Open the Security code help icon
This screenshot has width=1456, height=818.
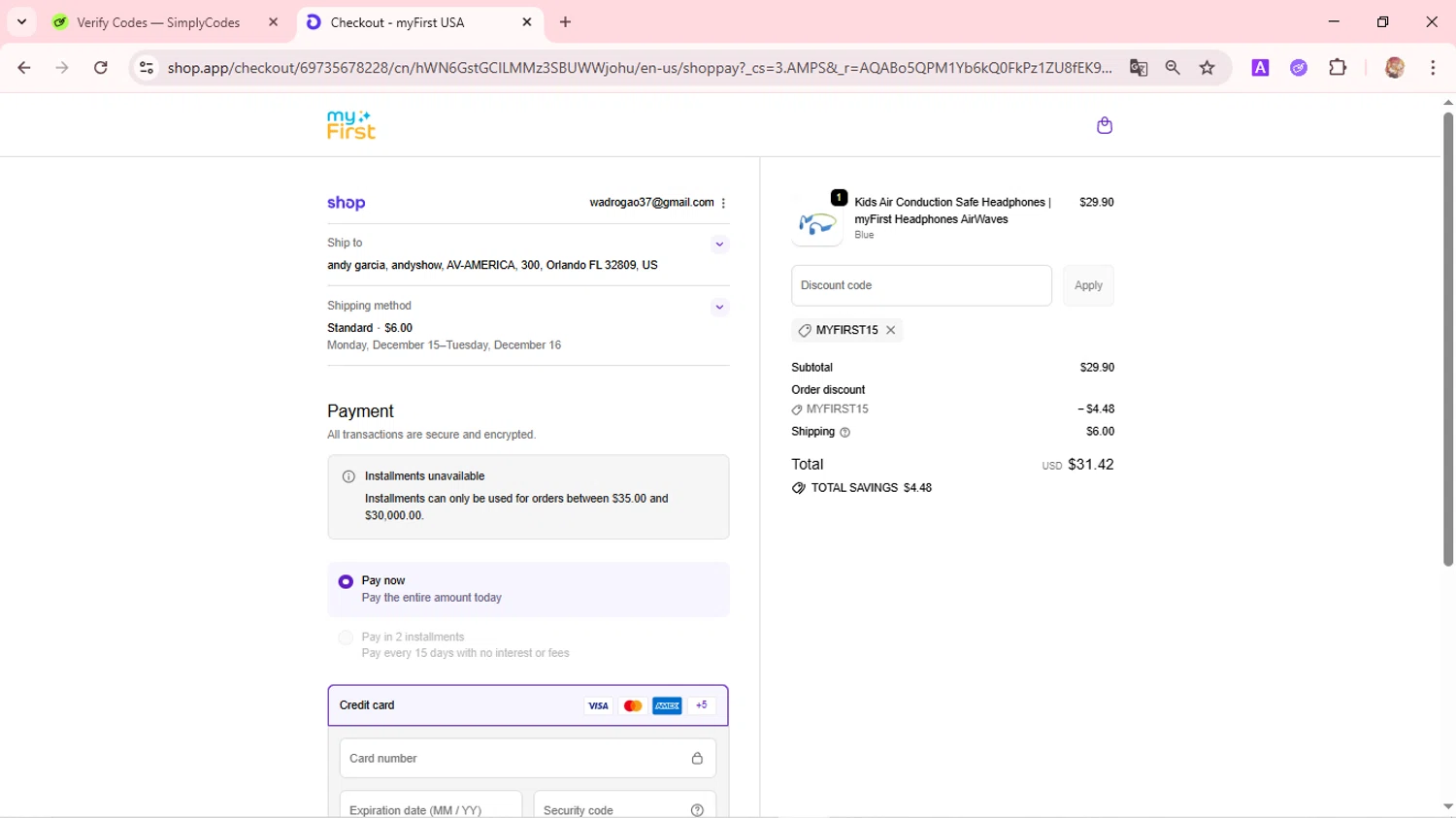697,810
